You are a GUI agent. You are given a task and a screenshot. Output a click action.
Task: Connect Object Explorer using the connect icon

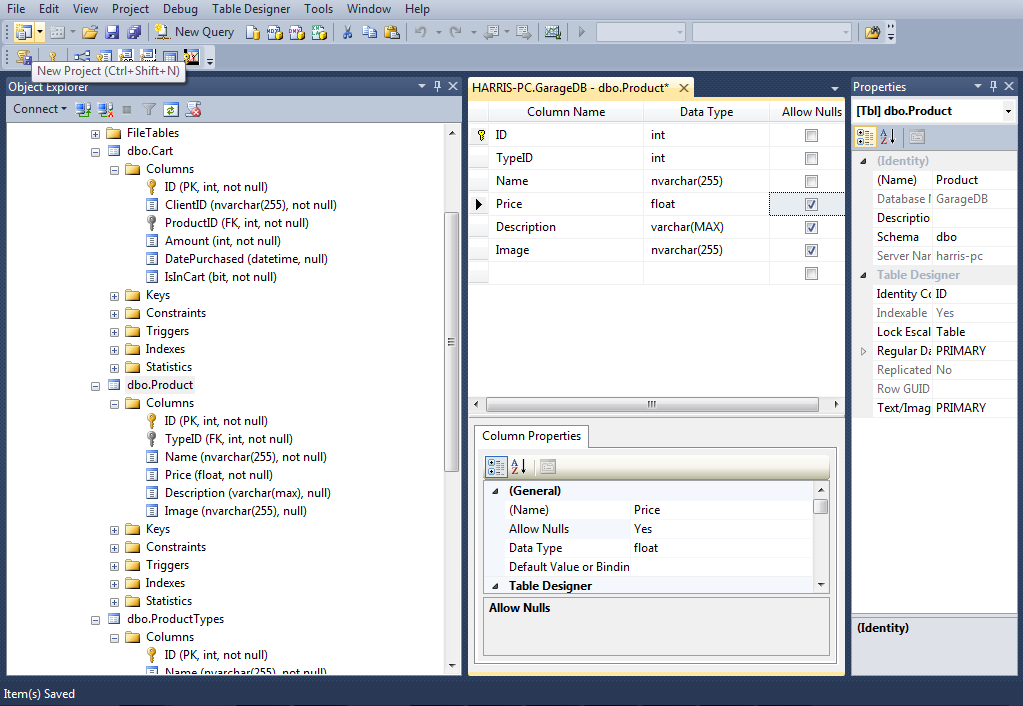[83, 110]
